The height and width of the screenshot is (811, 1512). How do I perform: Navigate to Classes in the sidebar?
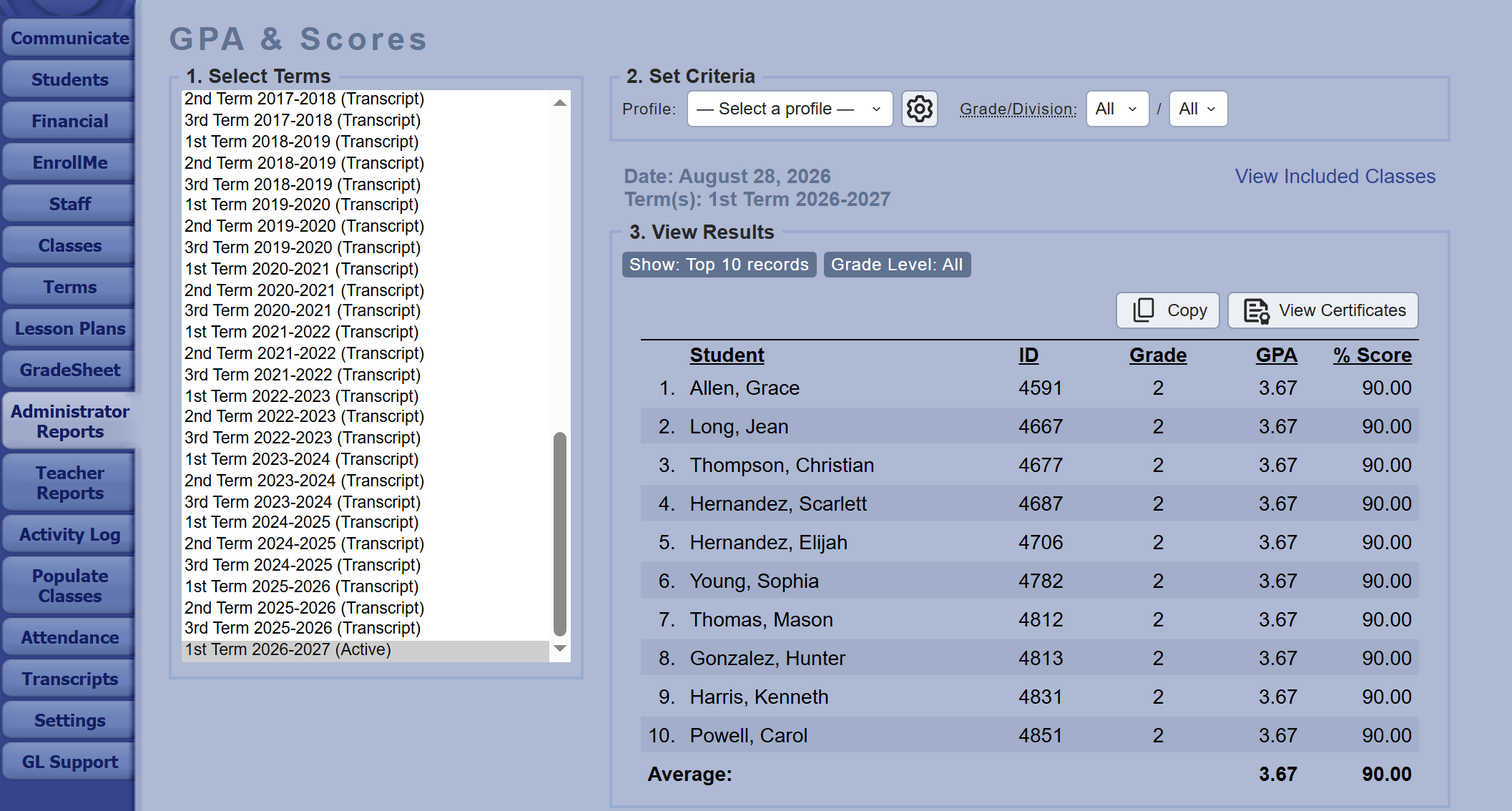69,246
